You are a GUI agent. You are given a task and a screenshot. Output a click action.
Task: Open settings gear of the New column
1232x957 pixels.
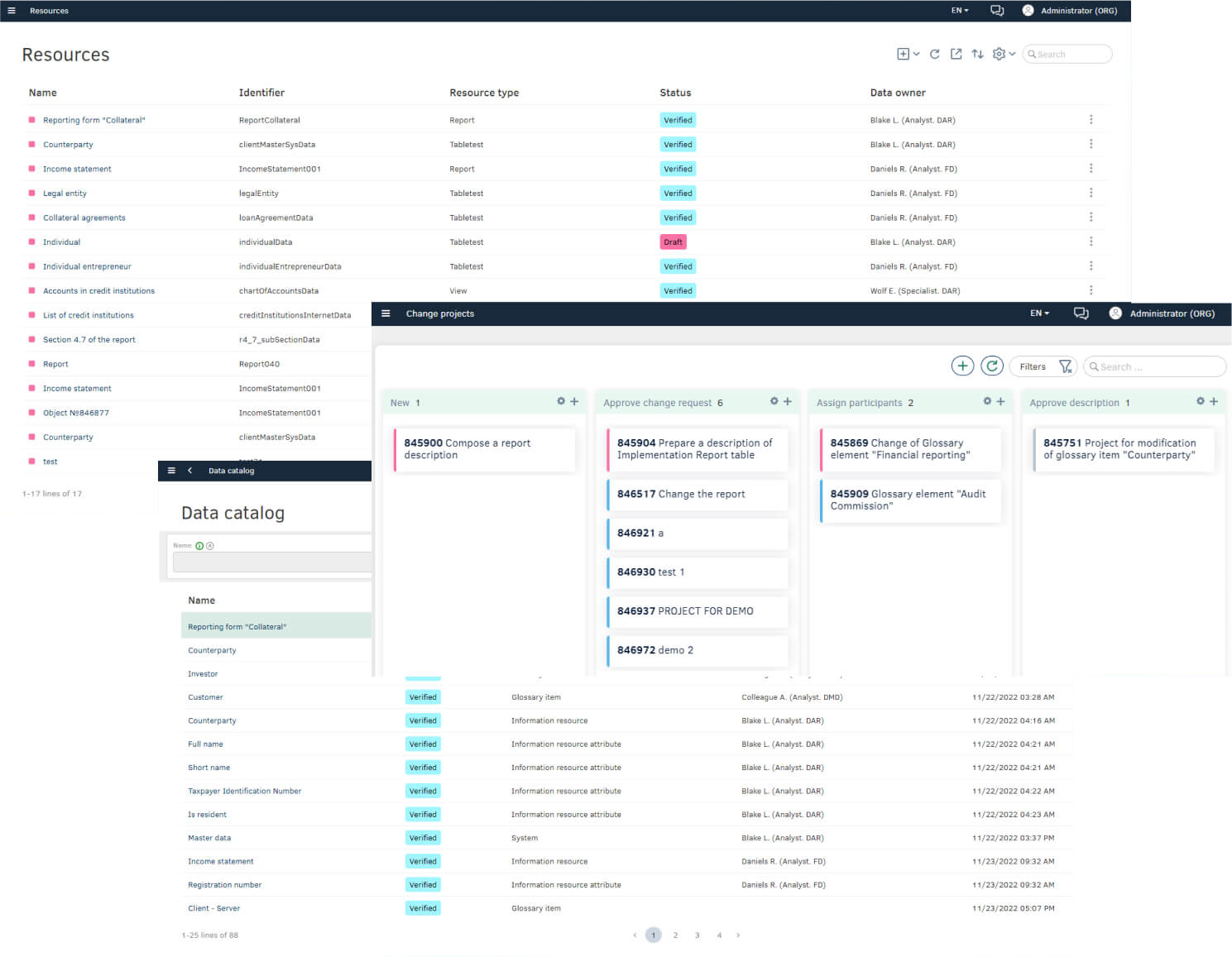pyautogui.click(x=561, y=401)
